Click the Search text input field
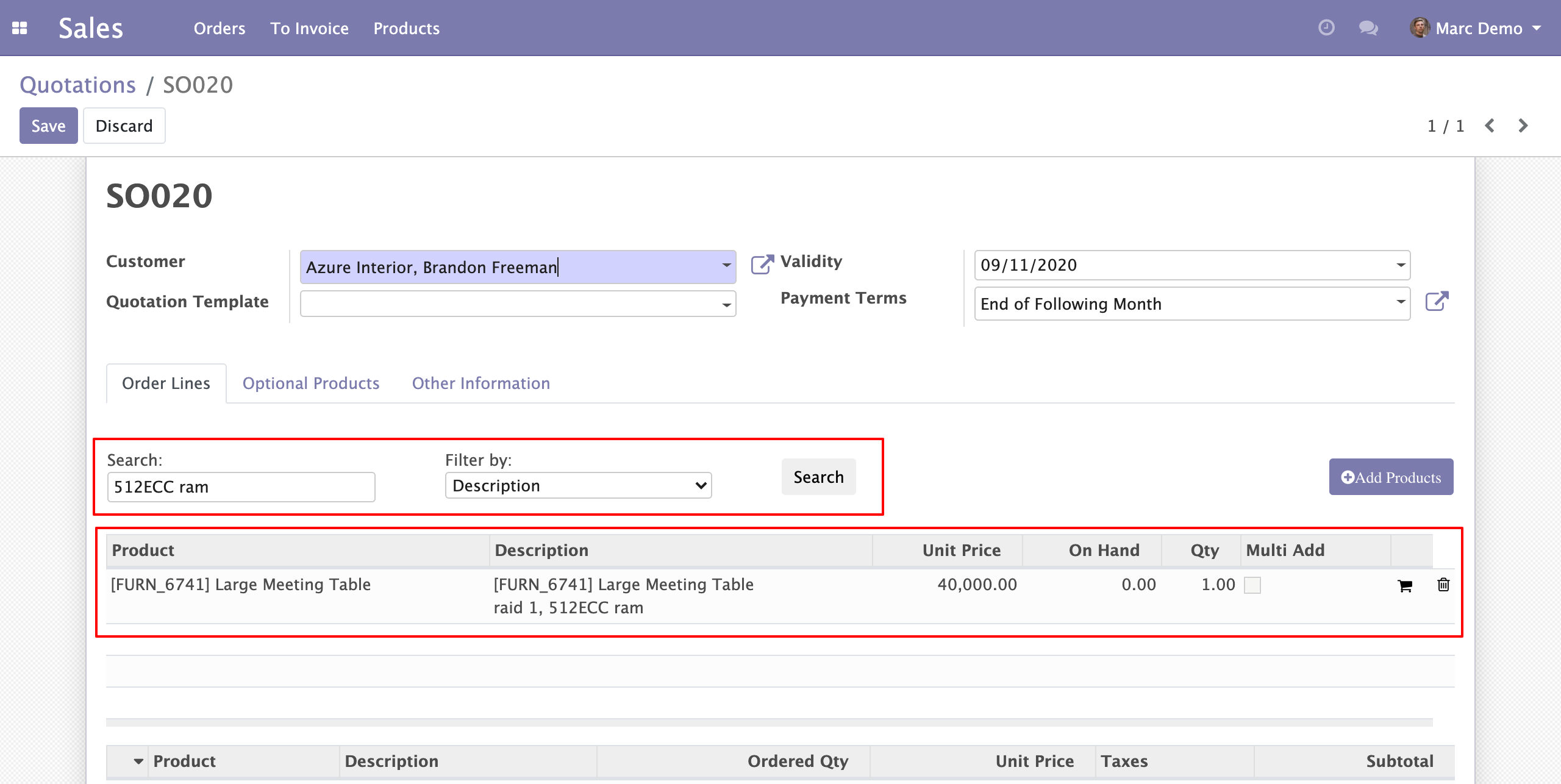Image resolution: width=1561 pixels, height=784 pixels. (241, 487)
